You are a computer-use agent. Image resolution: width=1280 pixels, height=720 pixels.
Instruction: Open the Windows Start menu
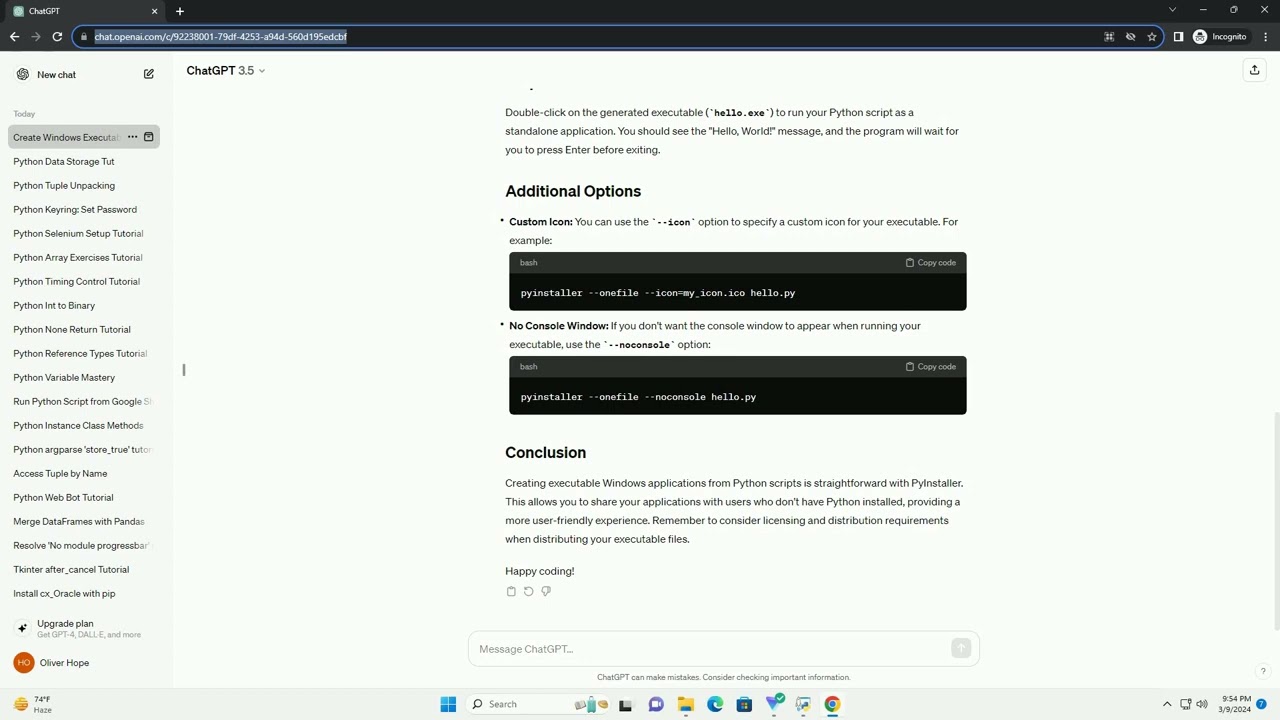pyautogui.click(x=448, y=704)
